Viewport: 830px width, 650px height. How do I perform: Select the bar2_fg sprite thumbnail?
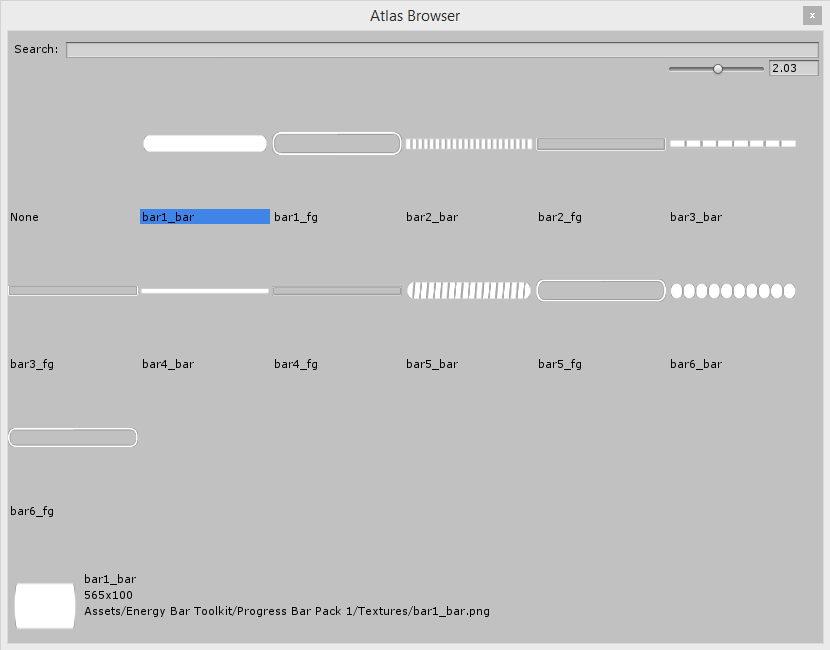[x=601, y=144]
